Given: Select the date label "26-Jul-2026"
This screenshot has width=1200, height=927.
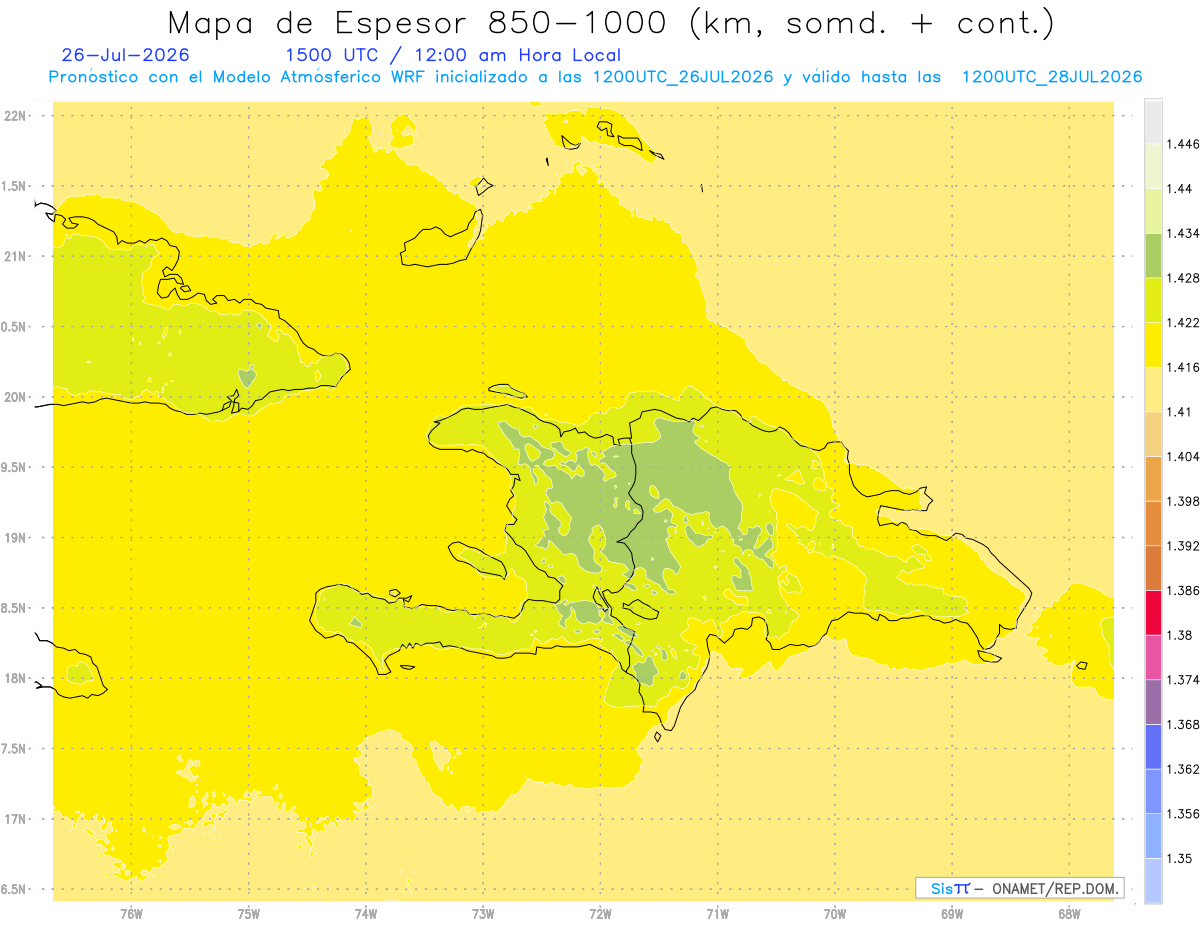Looking at the screenshot, I should 125,55.
